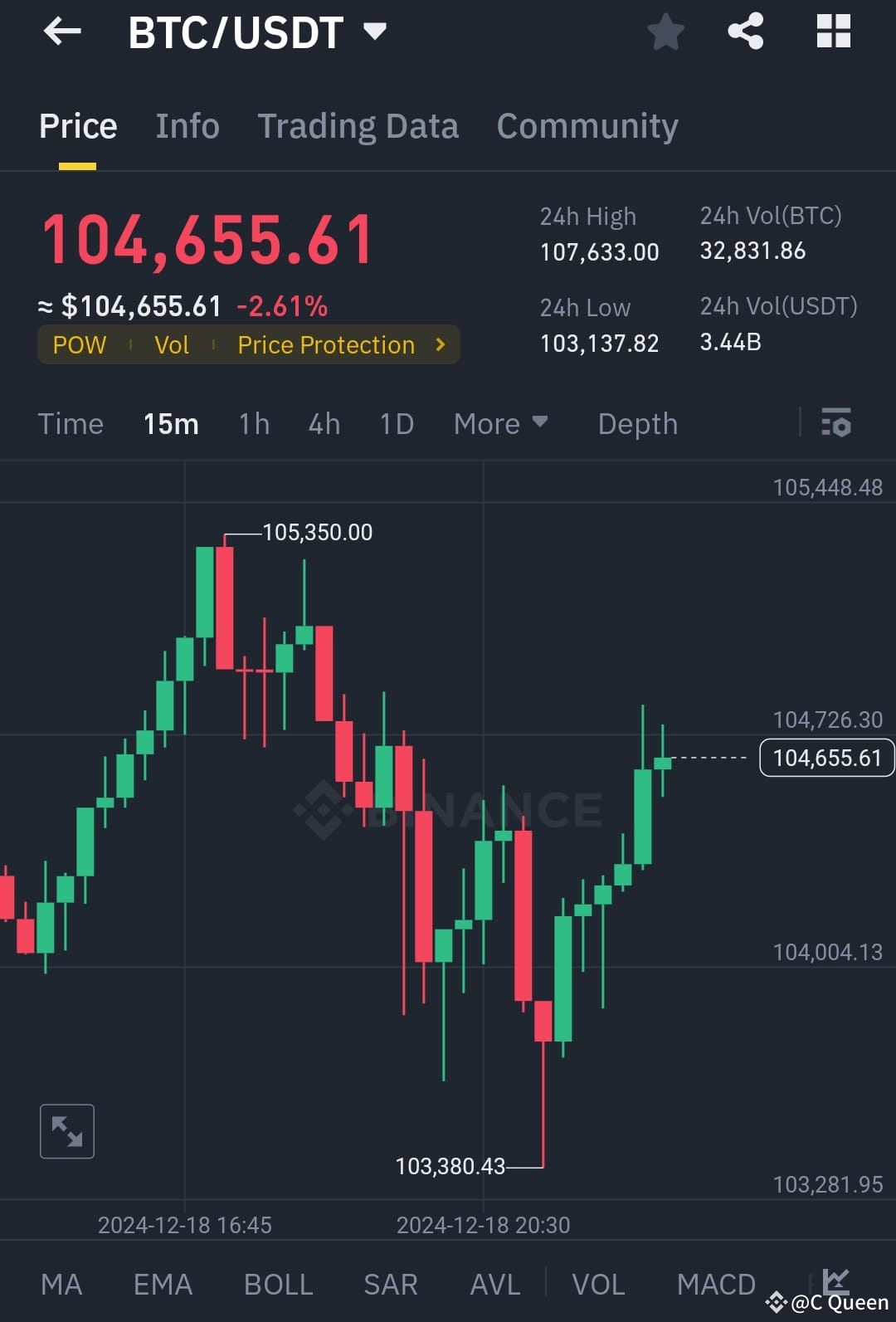Enable the BOLL indicator
The image size is (896, 1322).
click(277, 1284)
